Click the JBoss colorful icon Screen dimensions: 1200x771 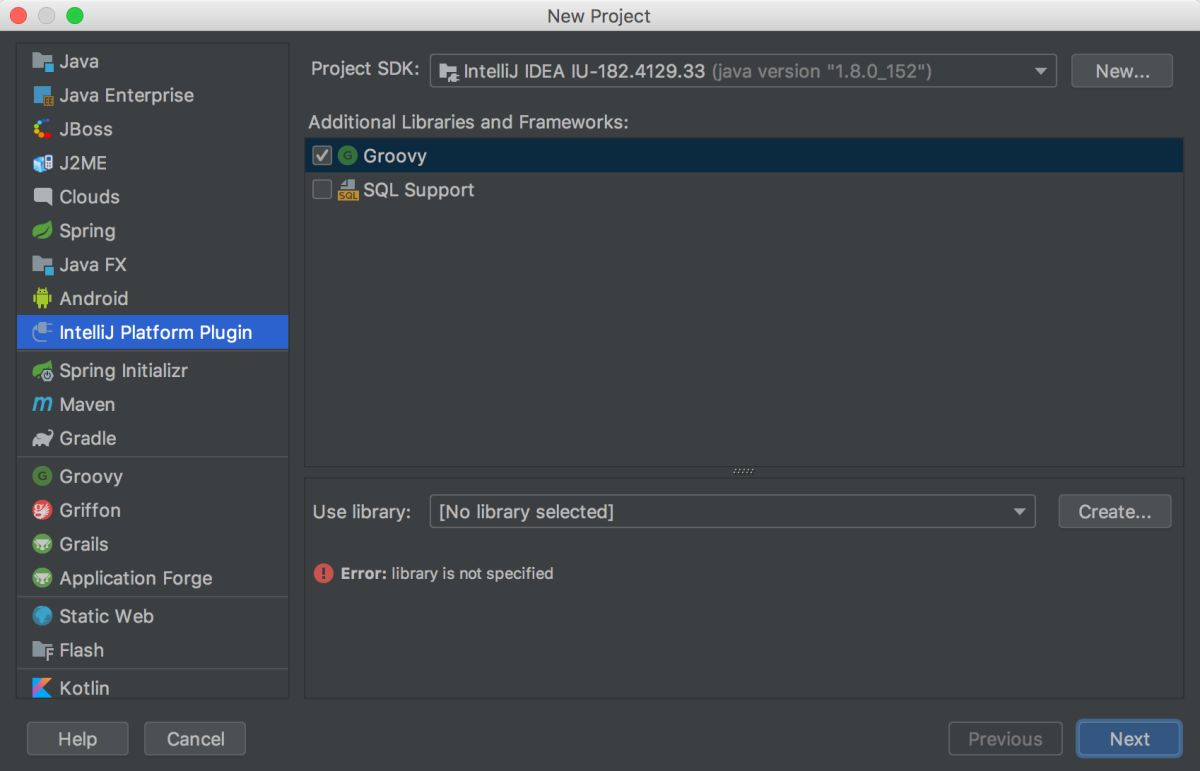click(x=42, y=129)
